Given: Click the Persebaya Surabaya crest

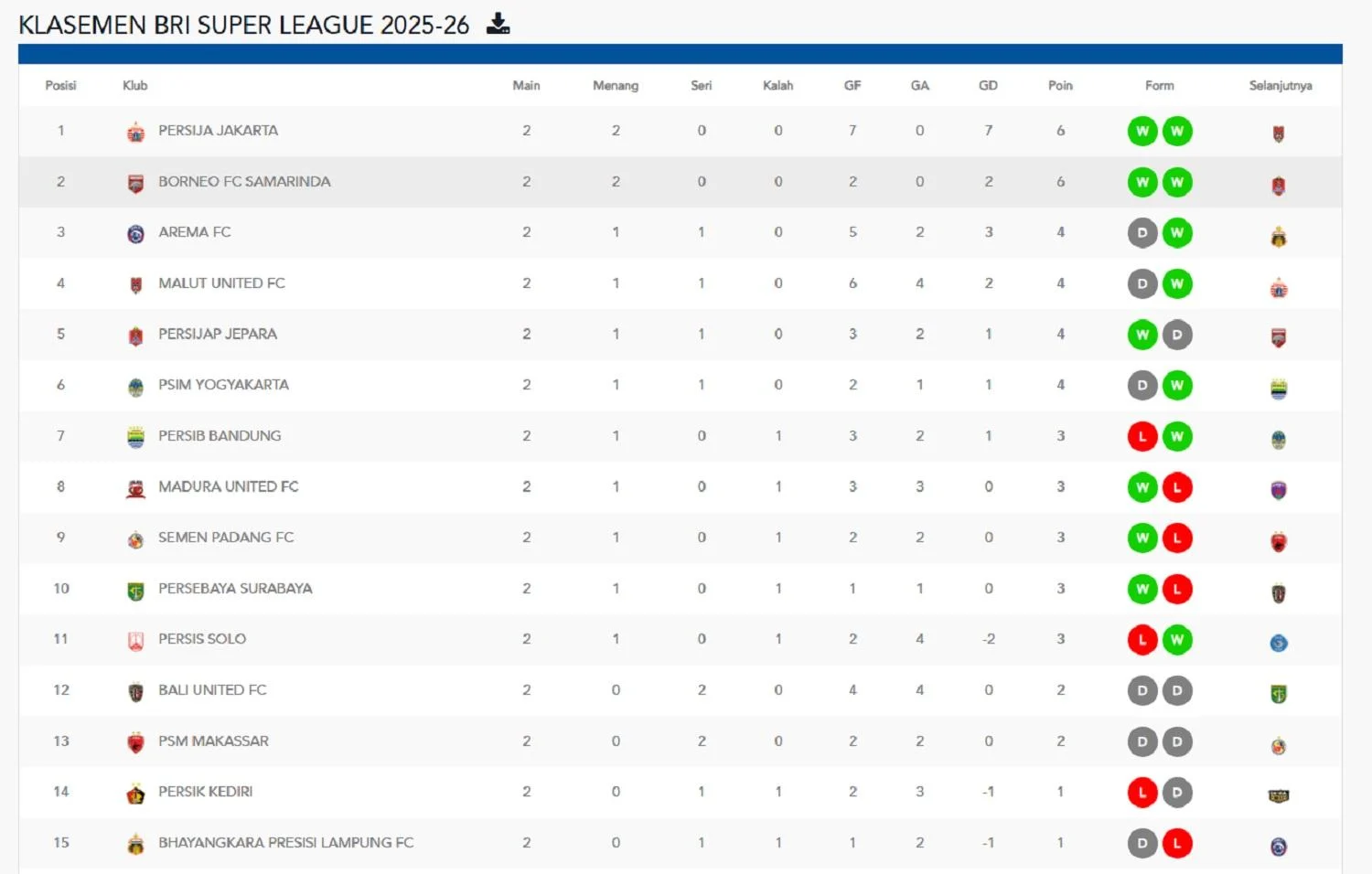Looking at the screenshot, I should pos(135,589).
